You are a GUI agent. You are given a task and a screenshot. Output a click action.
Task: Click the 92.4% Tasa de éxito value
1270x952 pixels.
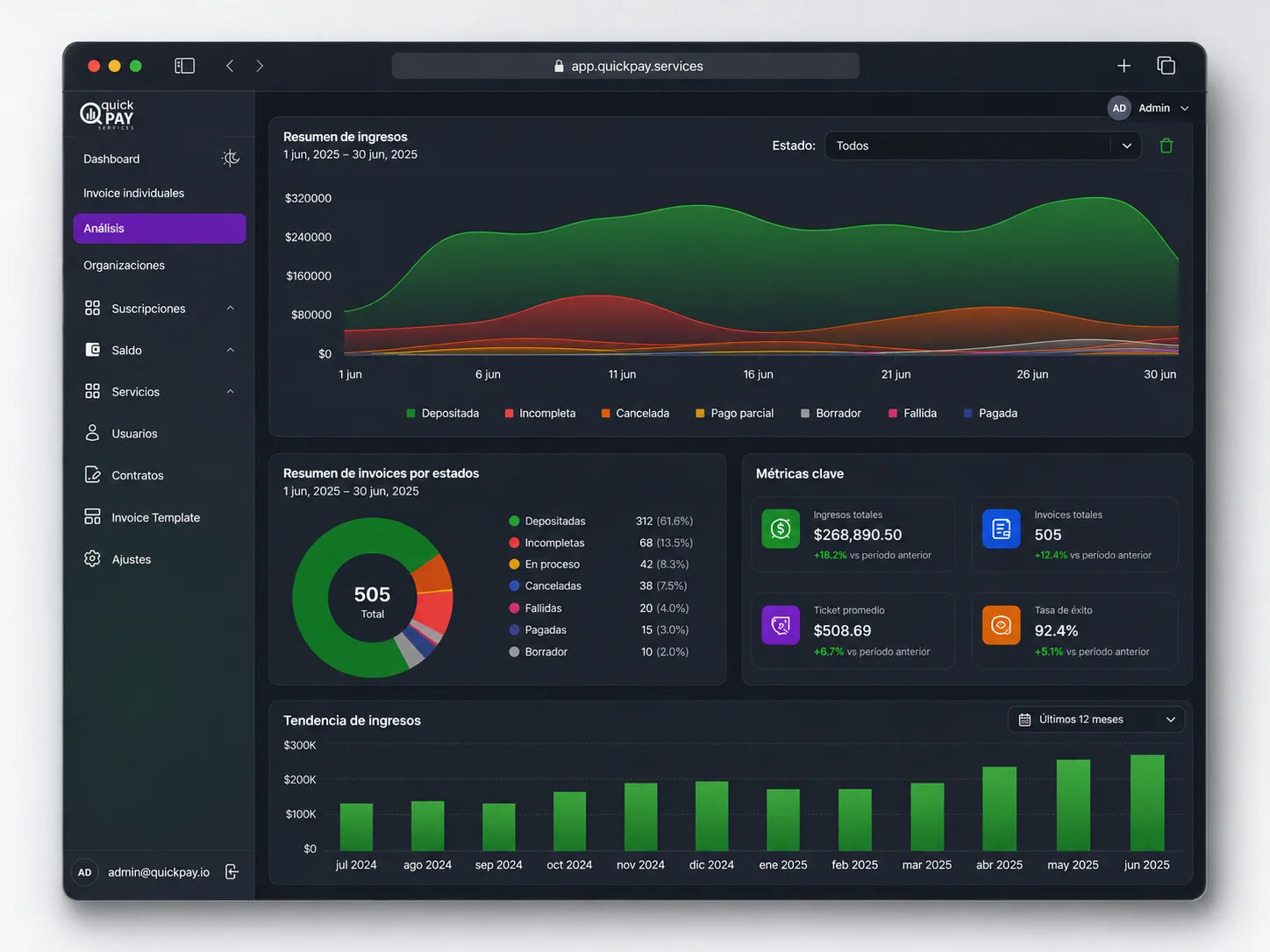[x=1056, y=630]
